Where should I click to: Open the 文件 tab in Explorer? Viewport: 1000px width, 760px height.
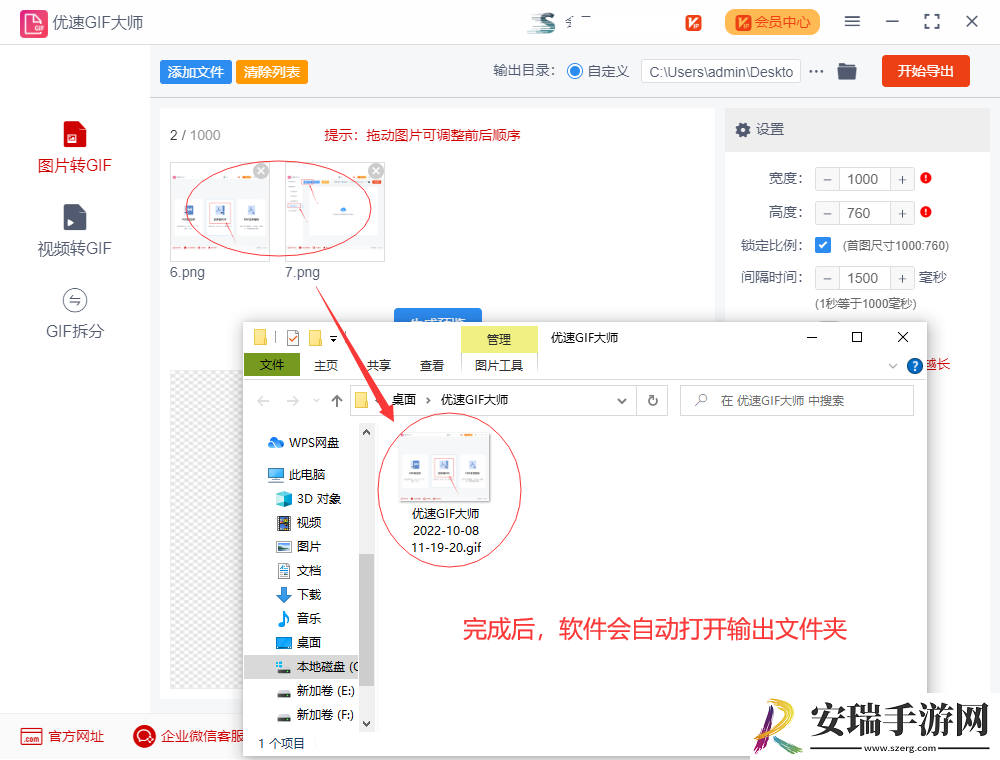click(272, 365)
